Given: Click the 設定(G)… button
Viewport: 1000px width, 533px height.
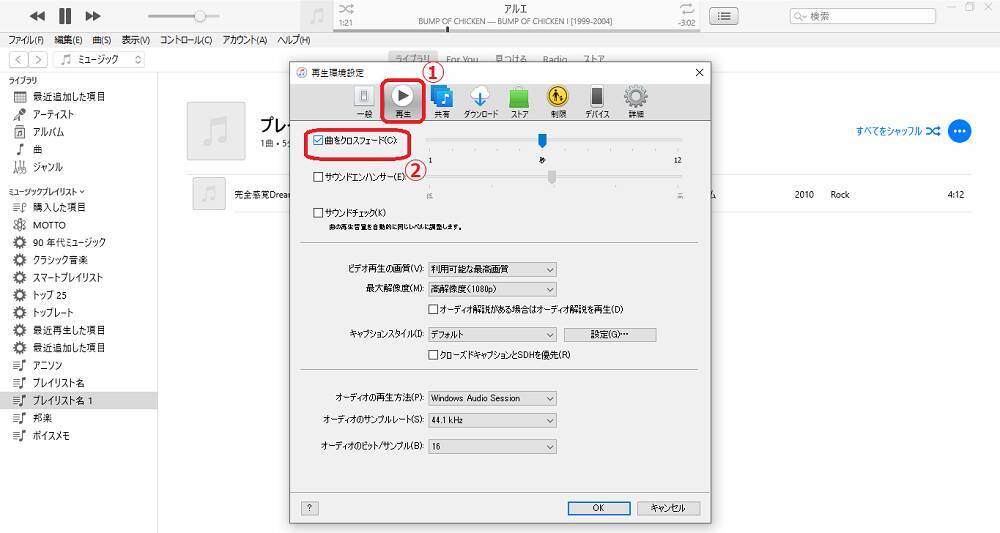Looking at the screenshot, I should point(610,334).
